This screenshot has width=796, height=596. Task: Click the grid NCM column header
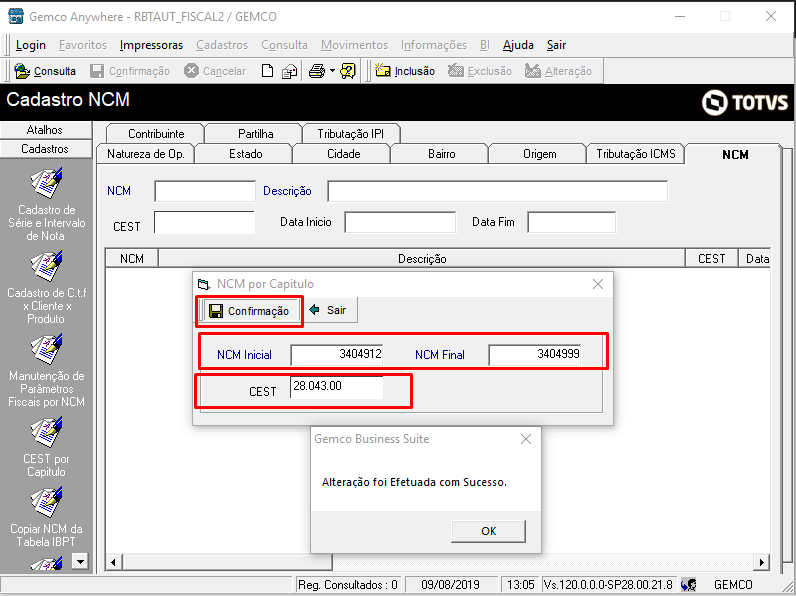pos(132,259)
